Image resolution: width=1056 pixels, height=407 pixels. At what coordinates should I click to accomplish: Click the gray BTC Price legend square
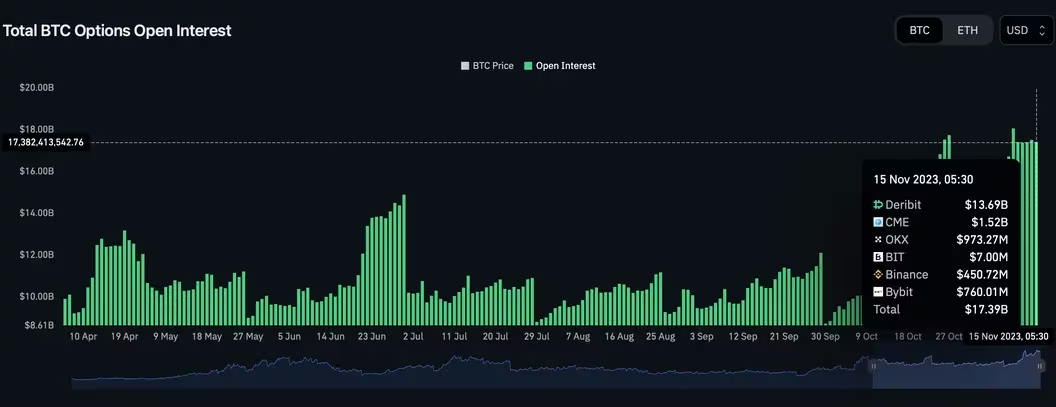click(464, 66)
